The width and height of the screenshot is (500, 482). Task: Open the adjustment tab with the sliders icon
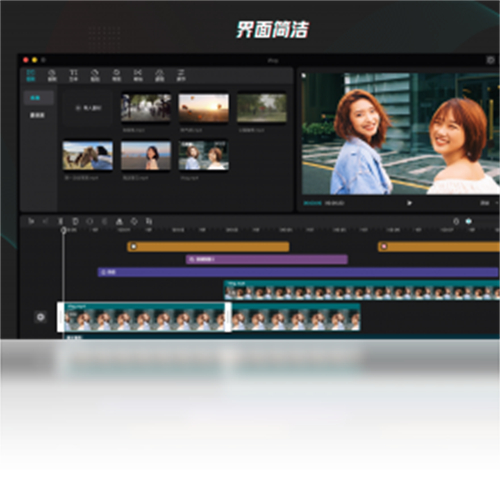point(181,76)
